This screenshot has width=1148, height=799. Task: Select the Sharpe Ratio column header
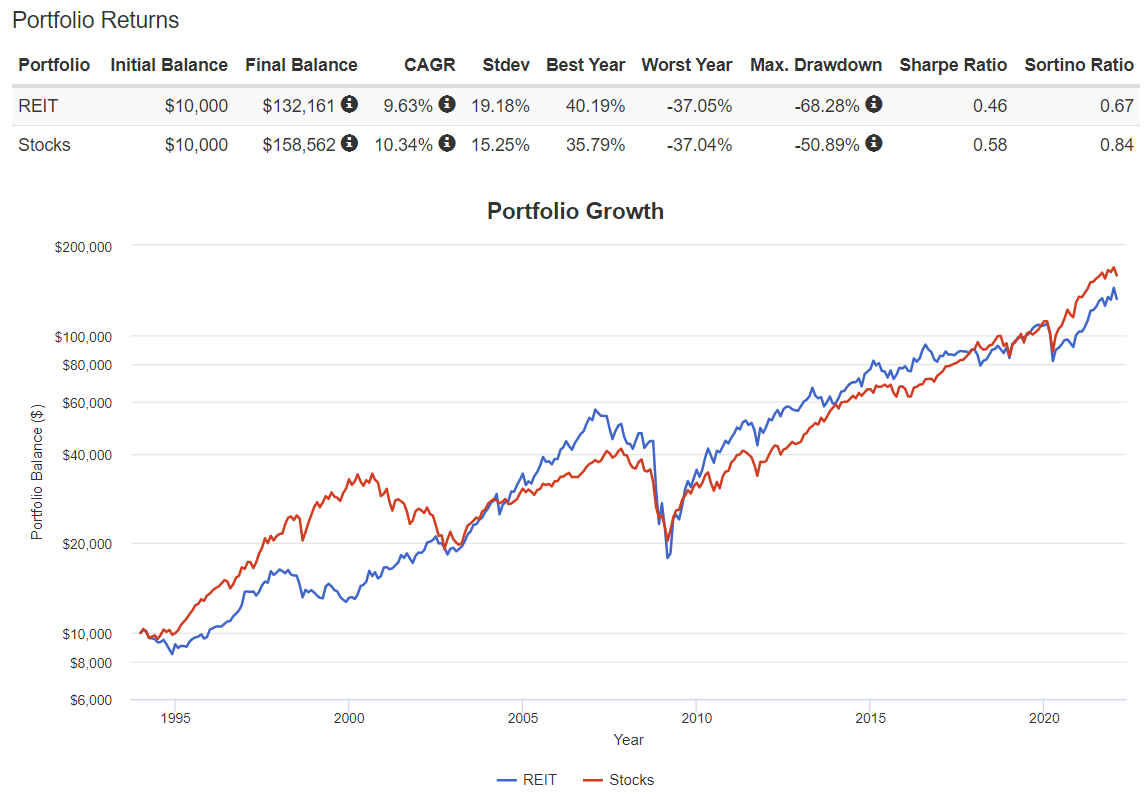(953, 65)
